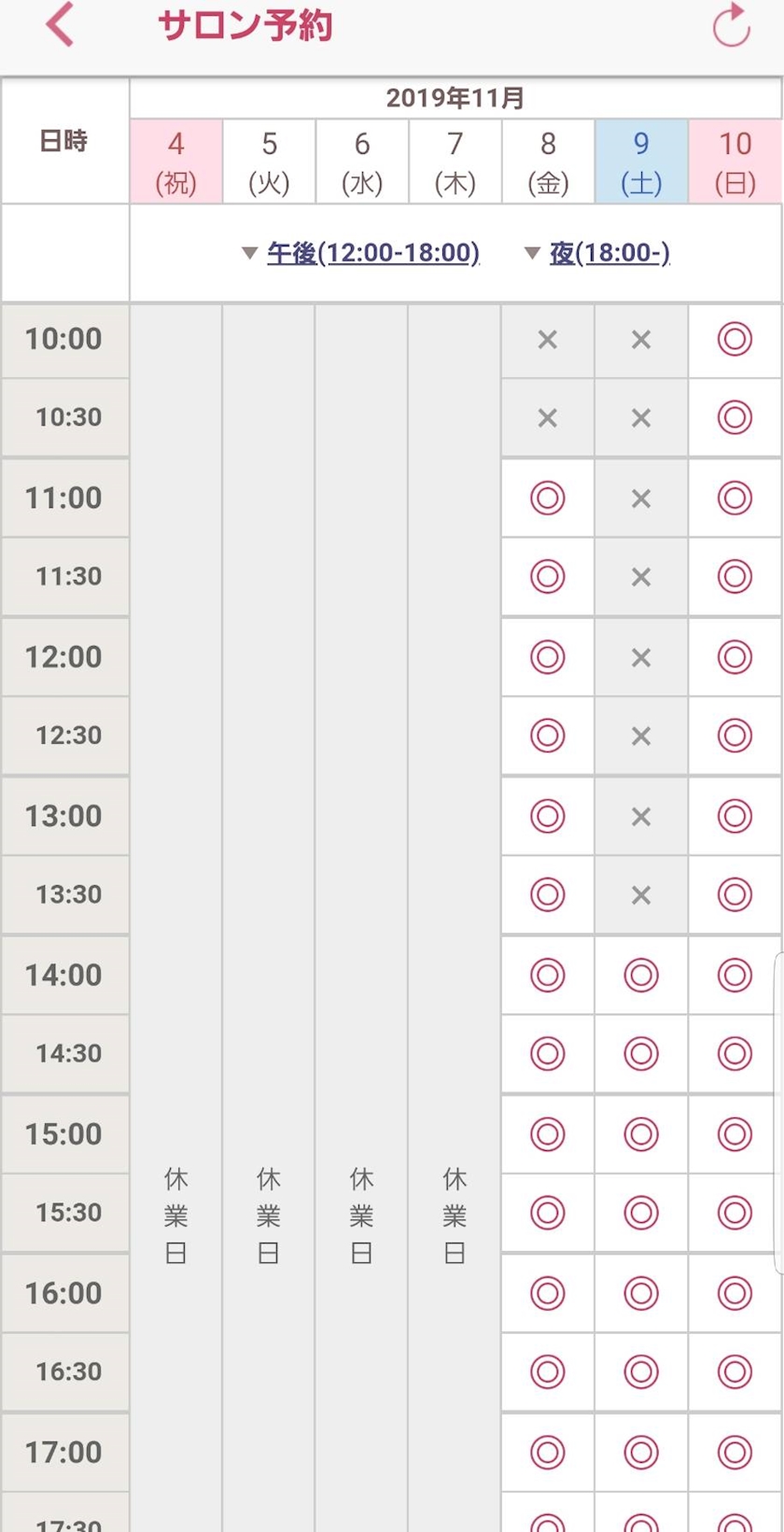
Task: Select the date header 10 (日)
Action: [x=735, y=162]
